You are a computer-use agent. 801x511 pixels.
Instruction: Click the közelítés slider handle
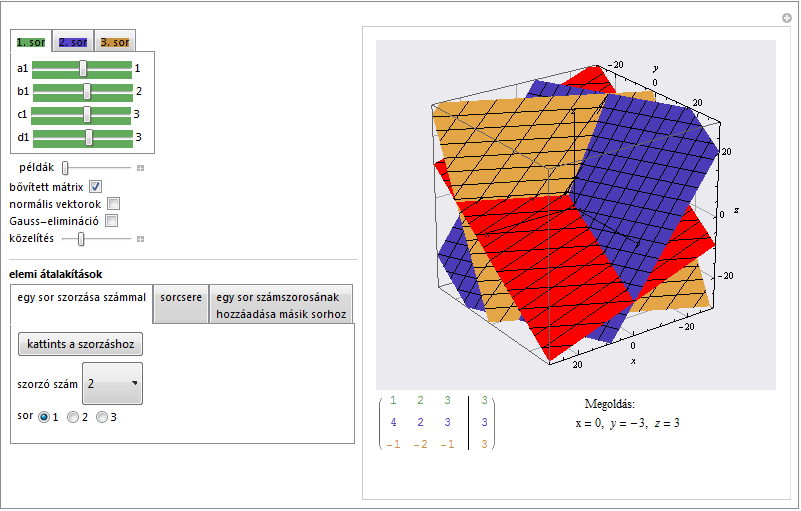[81, 239]
